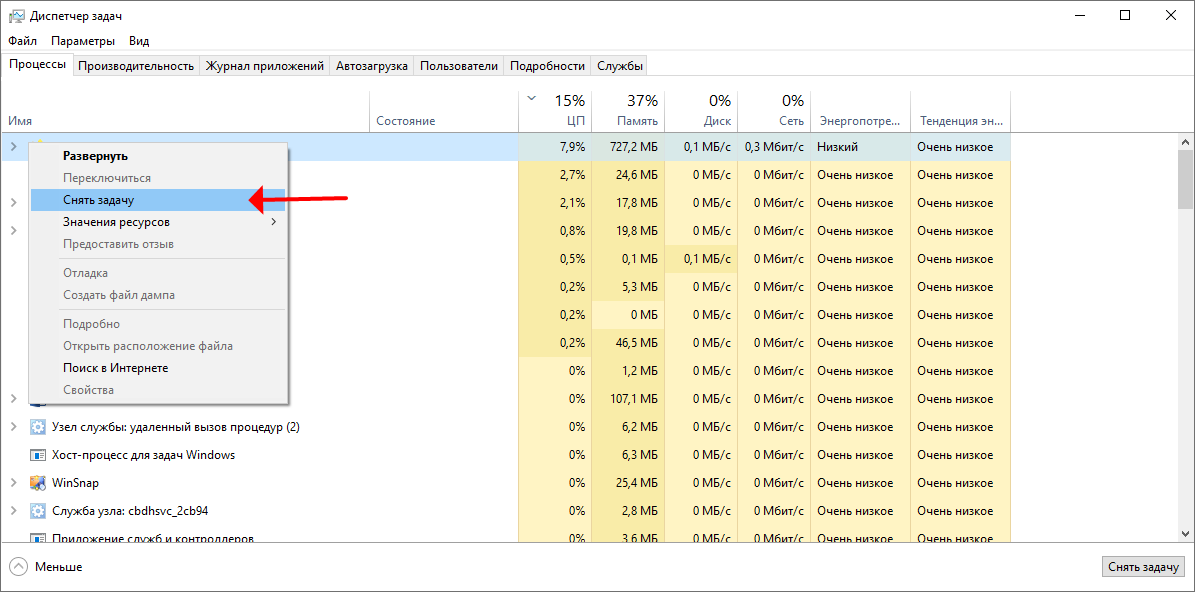Sort by the Память column header
Viewport: 1195px width, 592px height.
628,112
